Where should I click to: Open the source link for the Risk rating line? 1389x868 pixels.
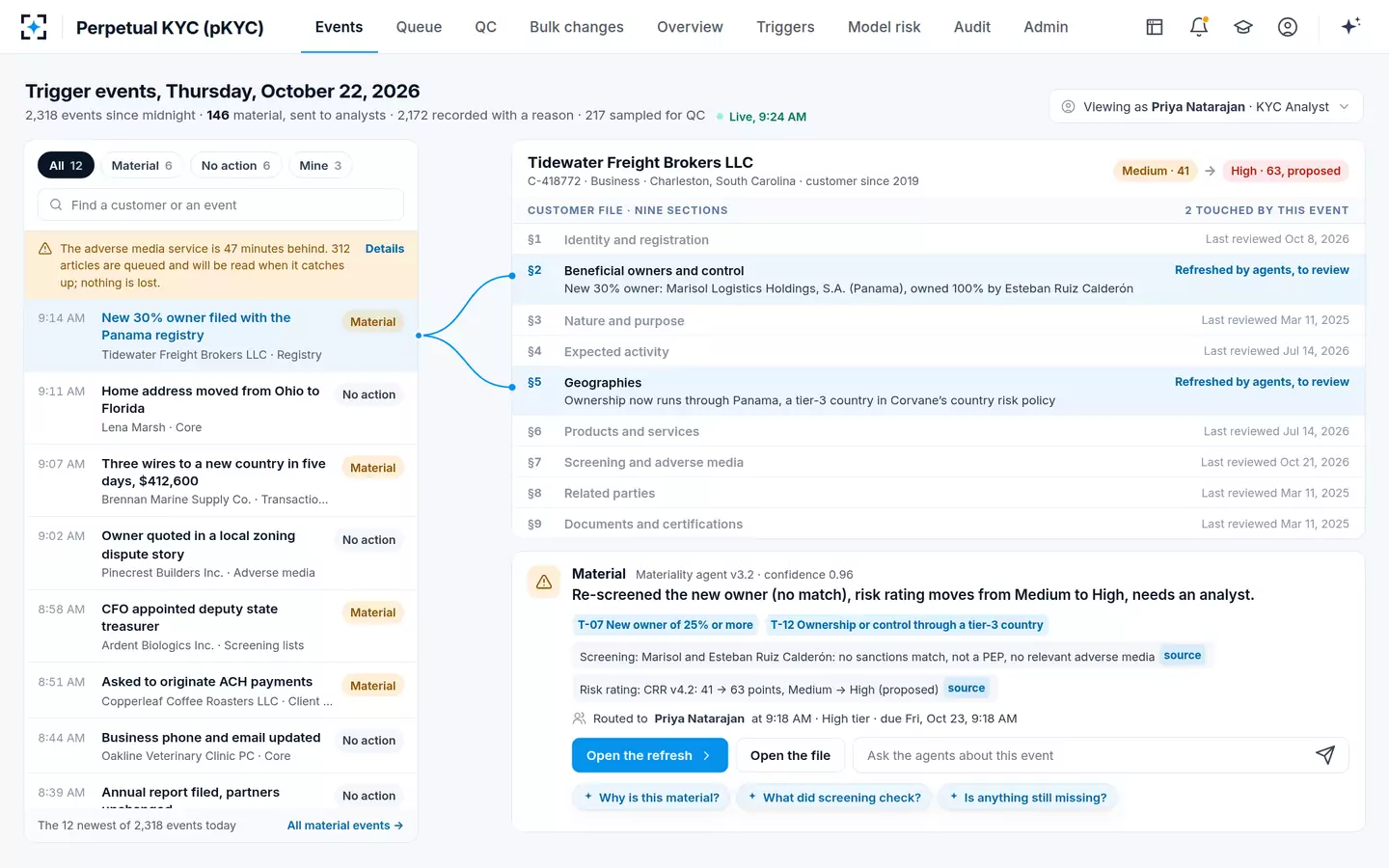pyautogui.click(x=967, y=689)
